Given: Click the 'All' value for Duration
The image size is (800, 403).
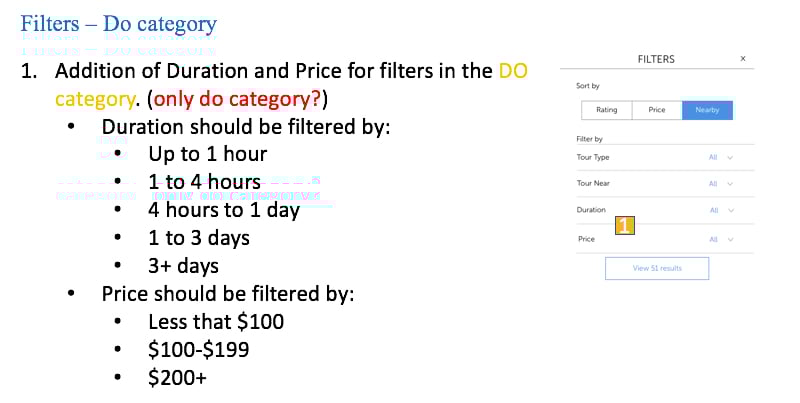Looking at the screenshot, I should pyautogui.click(x=713, y=210).
